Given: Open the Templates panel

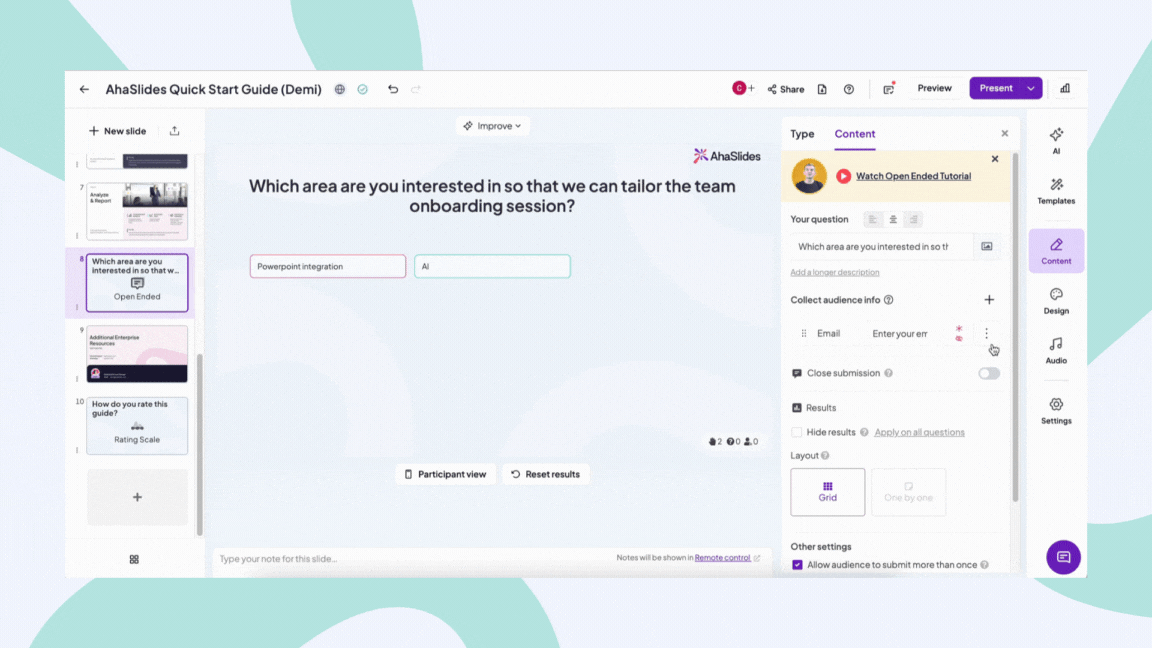Looking at the screenshot, I should [1056, 190].
